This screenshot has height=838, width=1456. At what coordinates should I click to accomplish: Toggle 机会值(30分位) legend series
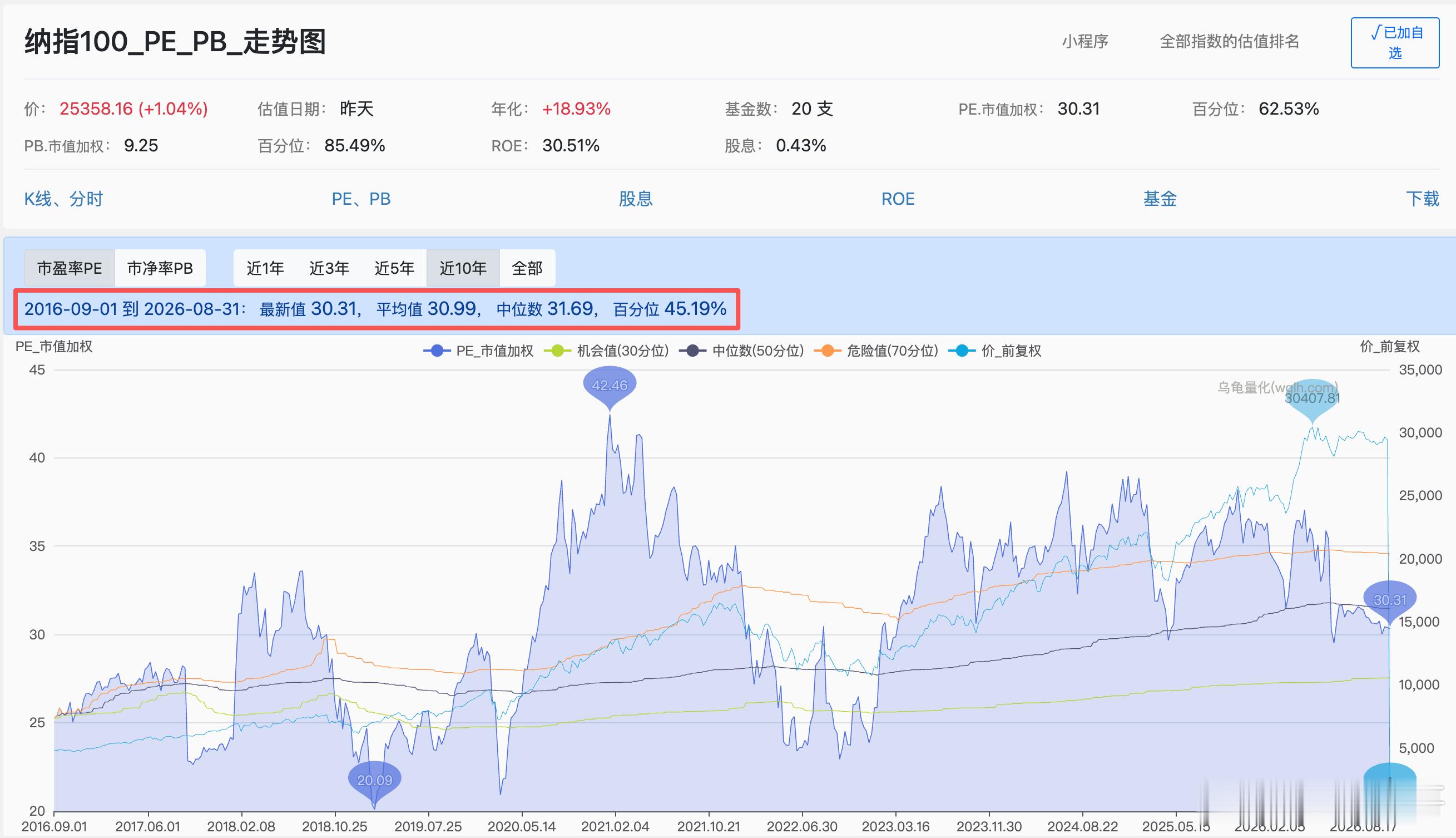[x=606, y=351]
